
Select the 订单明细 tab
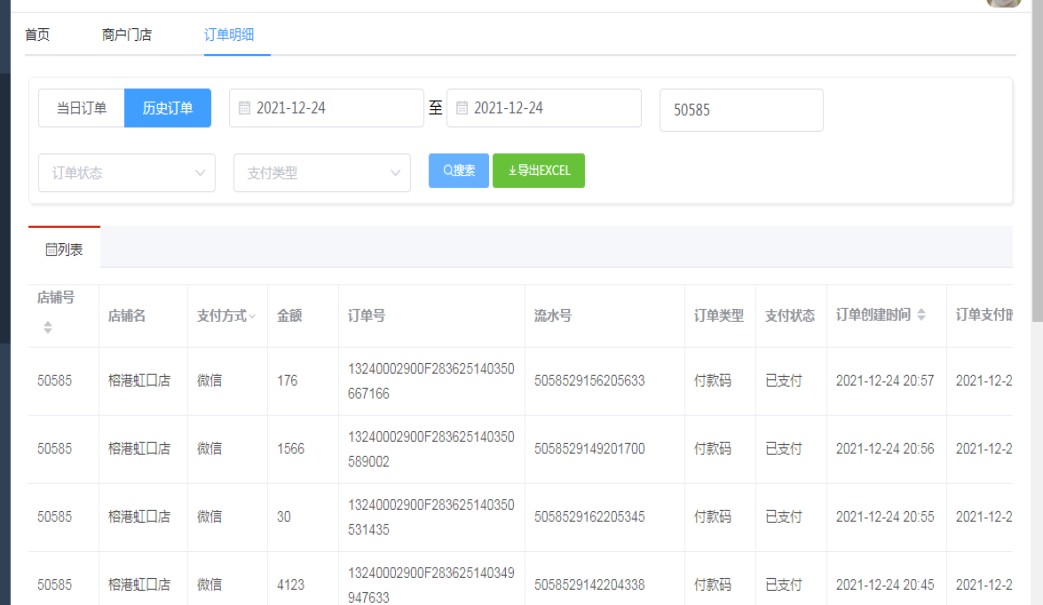point(229,35)
